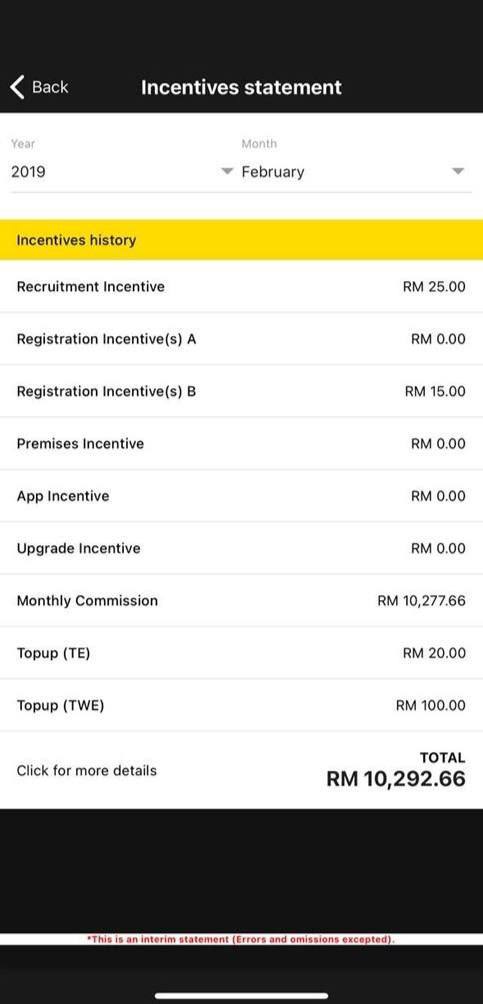483x1004 pixels.
Task: Select Registration Incentive(s) A row
Action: (242, 339)
